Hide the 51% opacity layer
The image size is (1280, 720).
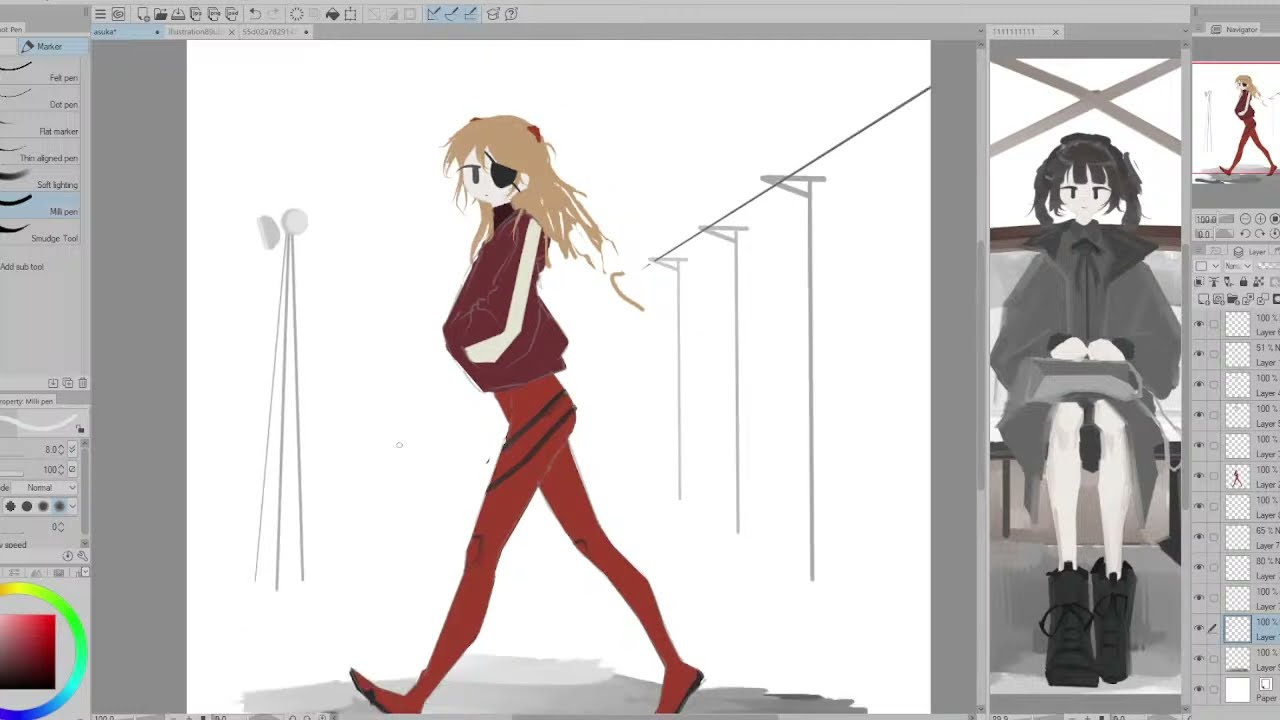[1199, 354]
